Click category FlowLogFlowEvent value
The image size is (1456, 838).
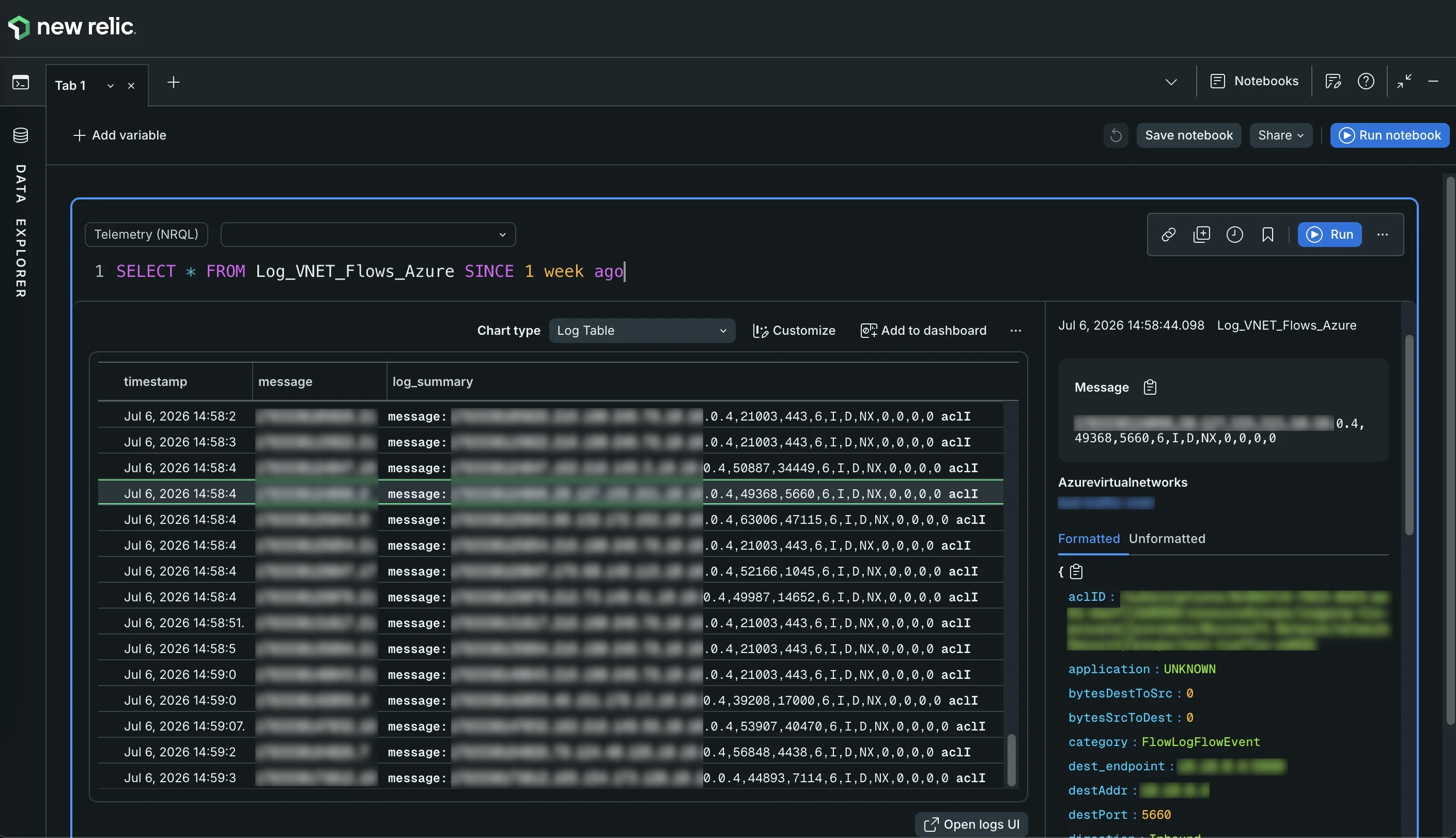1200,741
